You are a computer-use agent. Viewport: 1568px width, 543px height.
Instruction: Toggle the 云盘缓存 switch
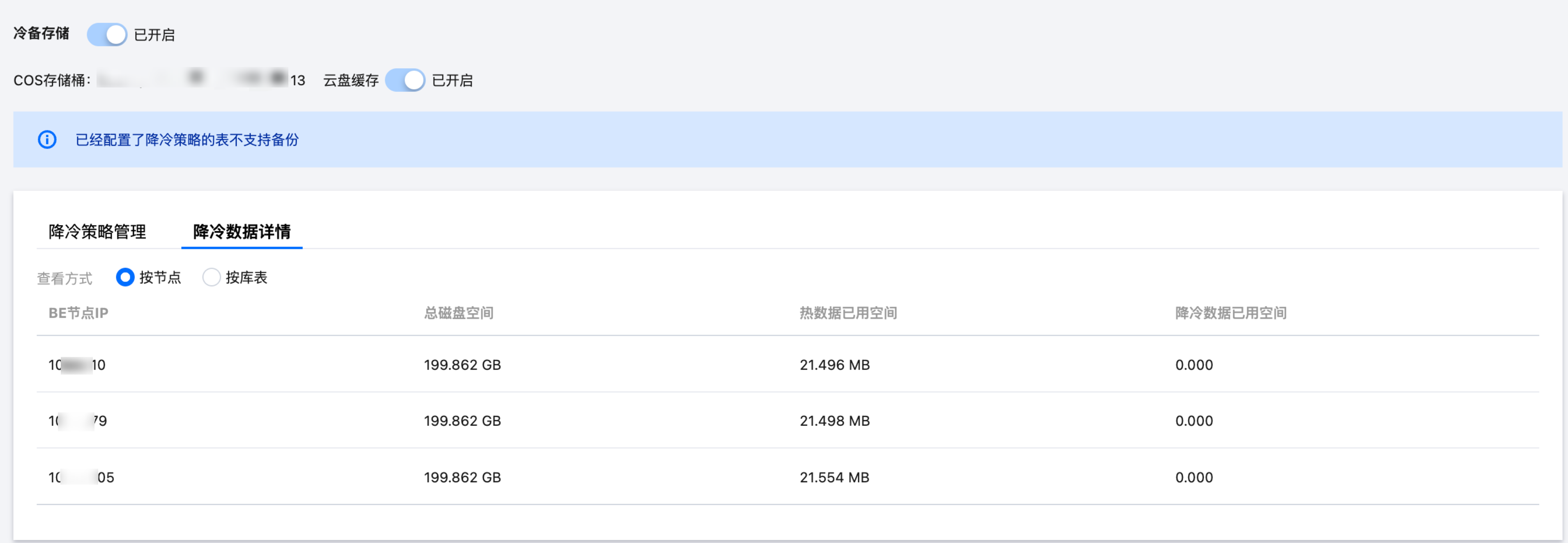(x=405, y=80)
